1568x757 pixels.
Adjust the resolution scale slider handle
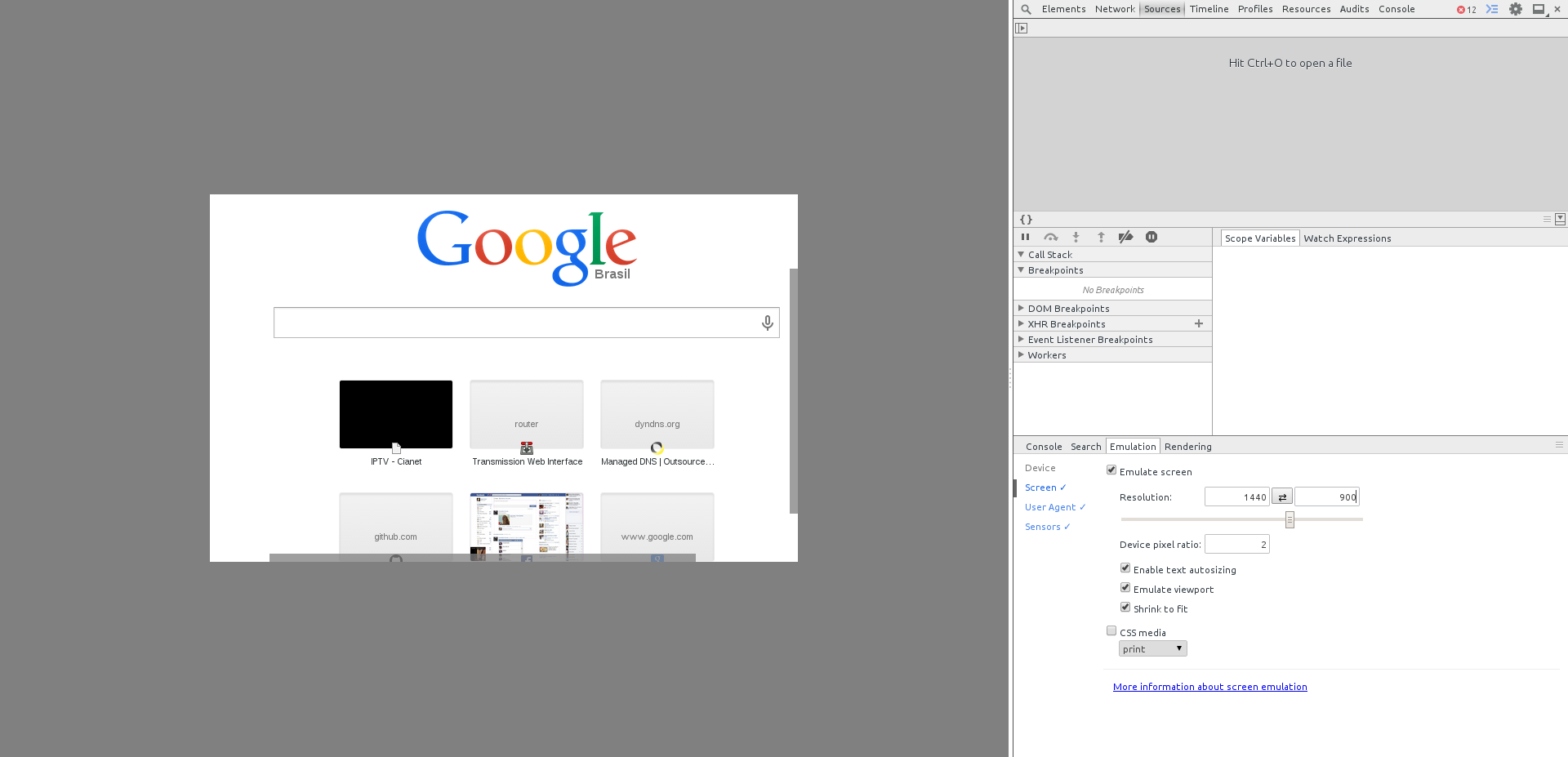pyautogui.click(x=1290, y=519)
